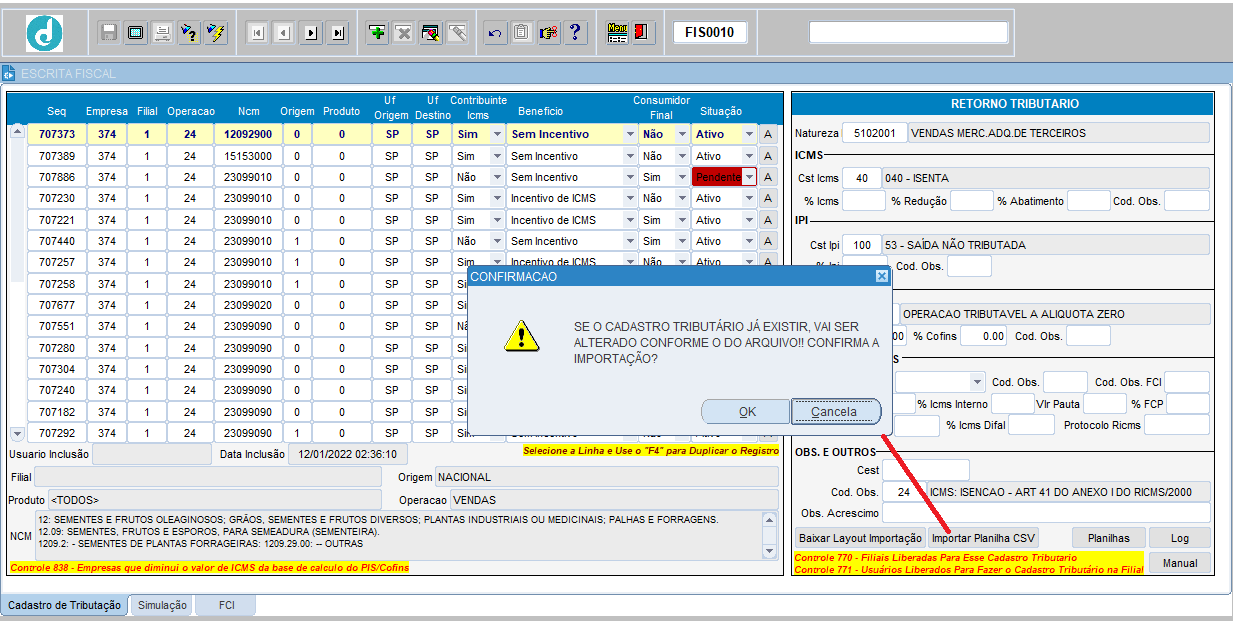Image resolution: width=1233 pixels, height=621 pixels.
Task: Click the % Abatimento input field
Action: (x=1088, y=201)
